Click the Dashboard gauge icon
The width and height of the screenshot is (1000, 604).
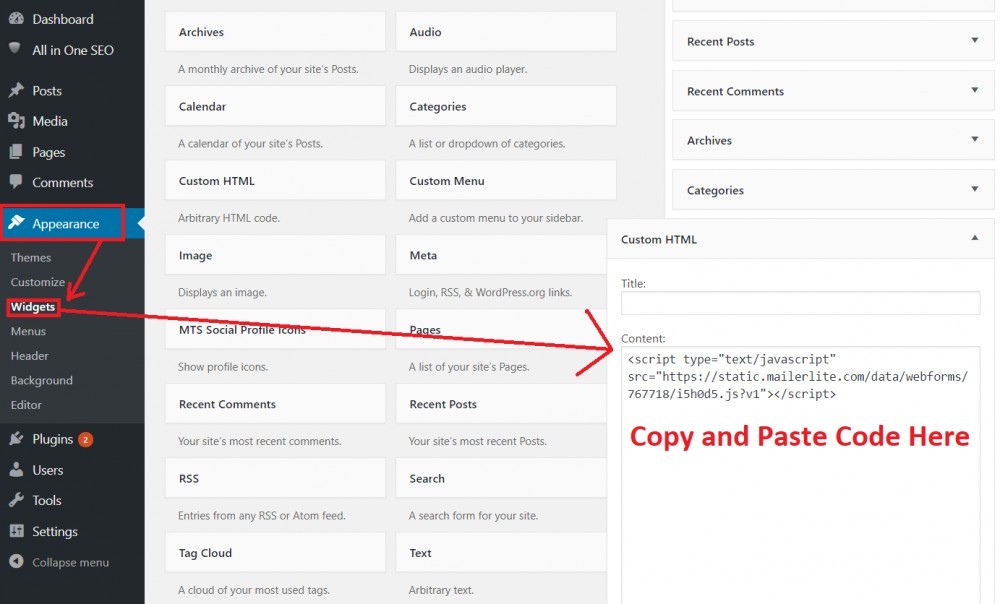[x=16, y=18]
